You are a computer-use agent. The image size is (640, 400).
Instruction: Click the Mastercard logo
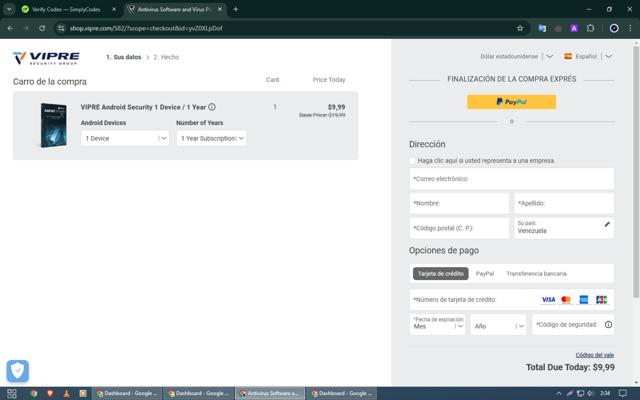coord(566,300)
